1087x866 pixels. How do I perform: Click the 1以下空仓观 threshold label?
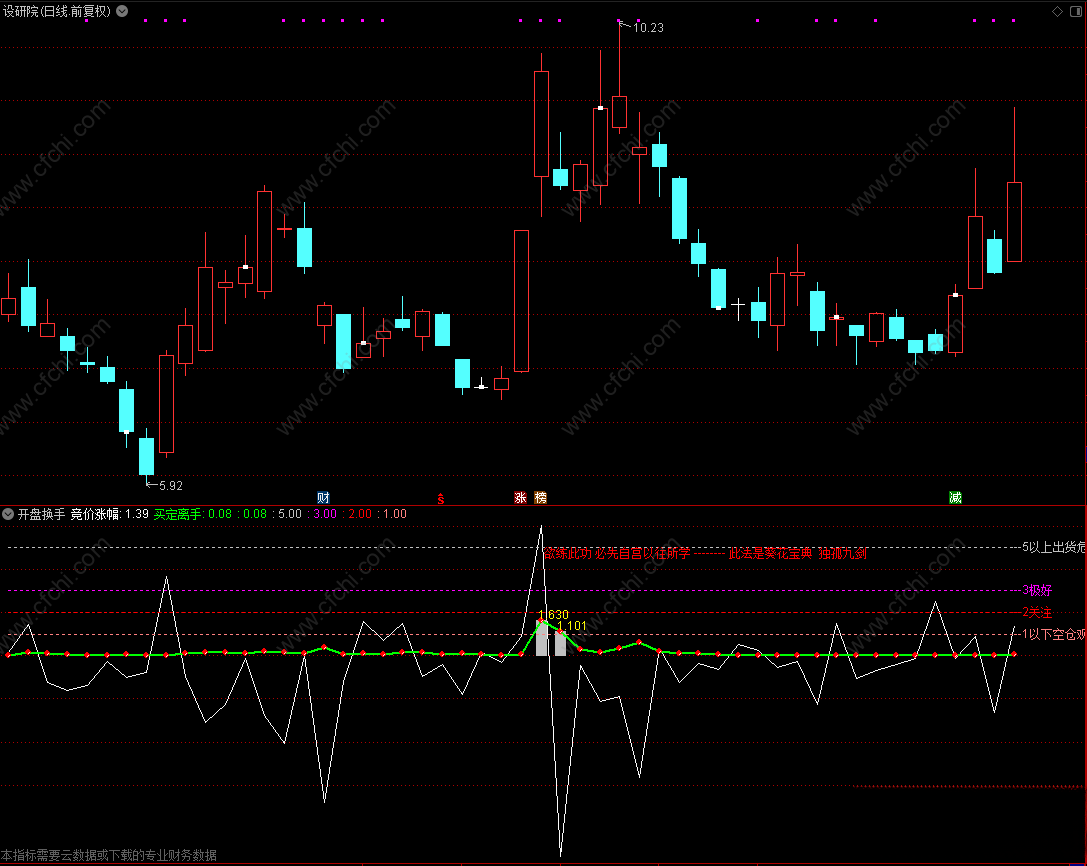1054,634
